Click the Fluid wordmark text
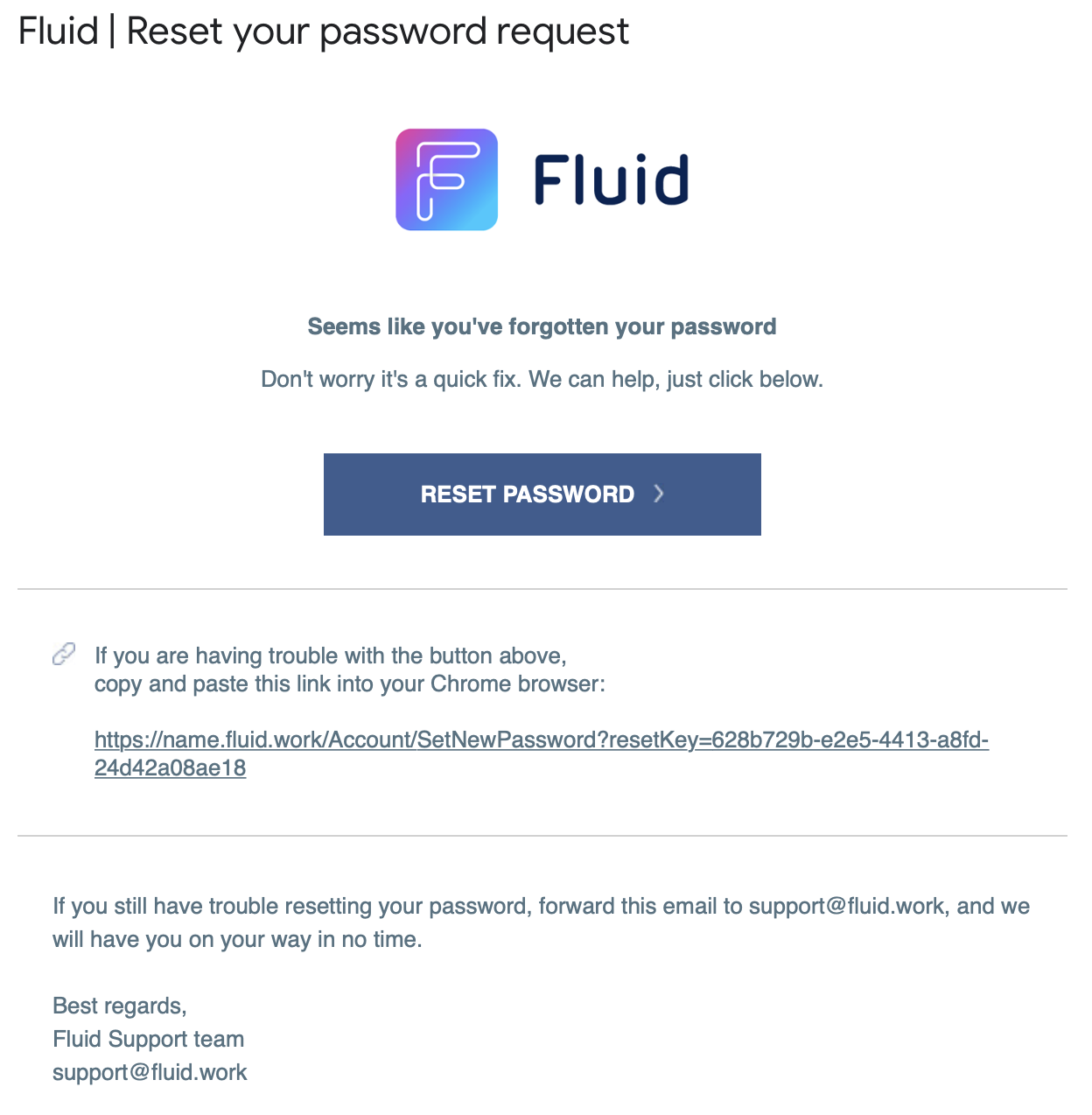The image size is (1092, 1115). point(611,180)
